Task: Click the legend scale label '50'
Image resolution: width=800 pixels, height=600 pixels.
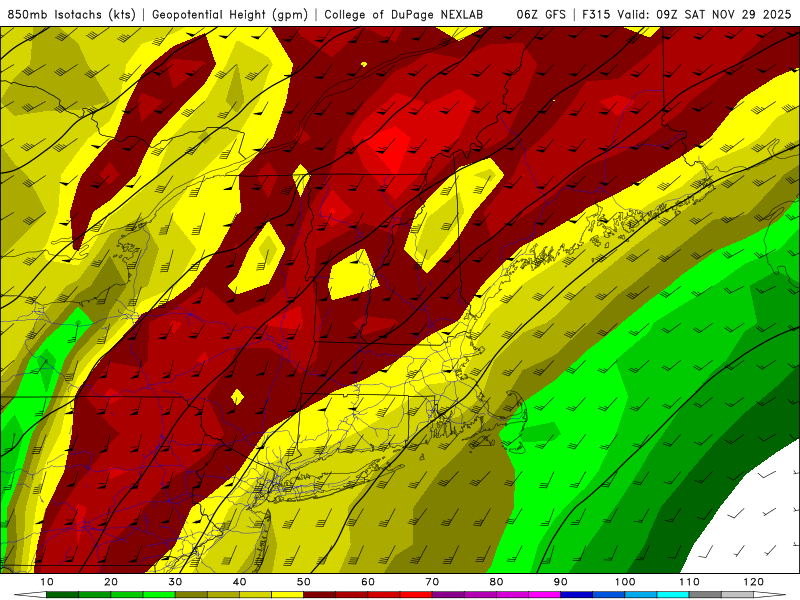Action: pyautogui.click(x=304, y=582)
